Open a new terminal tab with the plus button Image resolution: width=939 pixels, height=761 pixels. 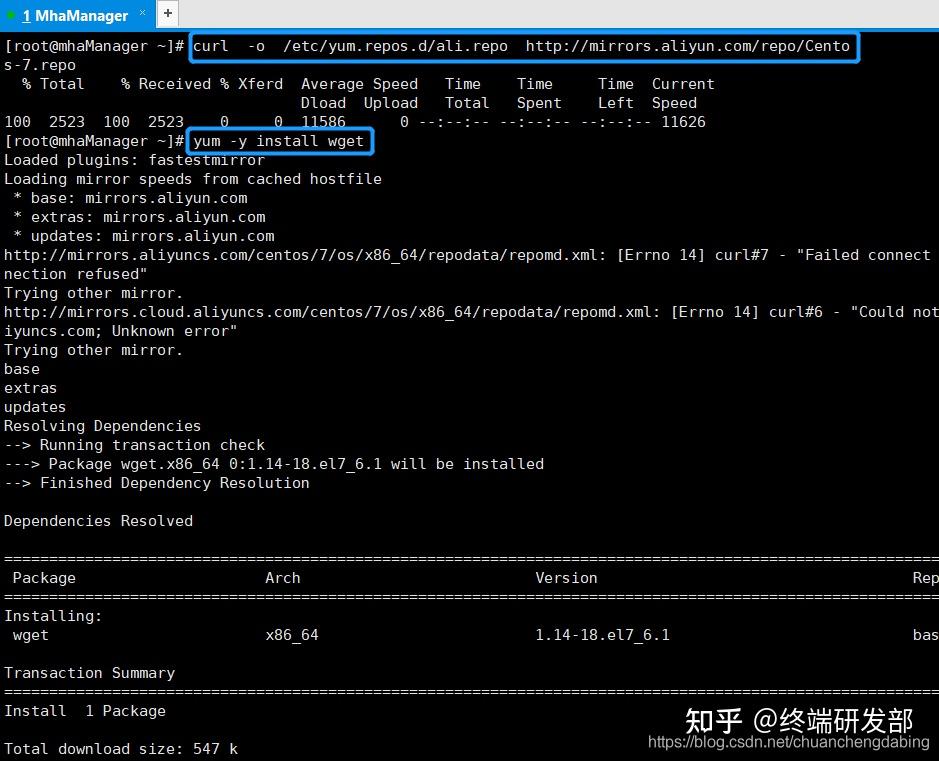[166, 15]
